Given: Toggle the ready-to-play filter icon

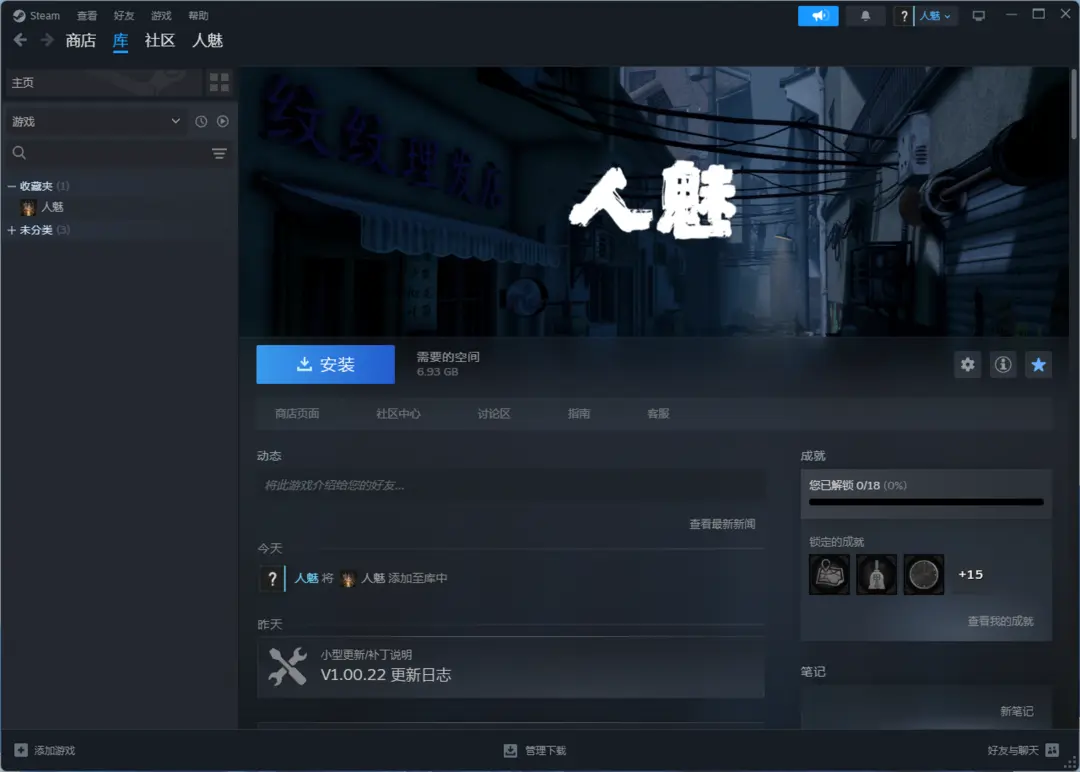Looking at the screenshot, I should coord(222,121).
